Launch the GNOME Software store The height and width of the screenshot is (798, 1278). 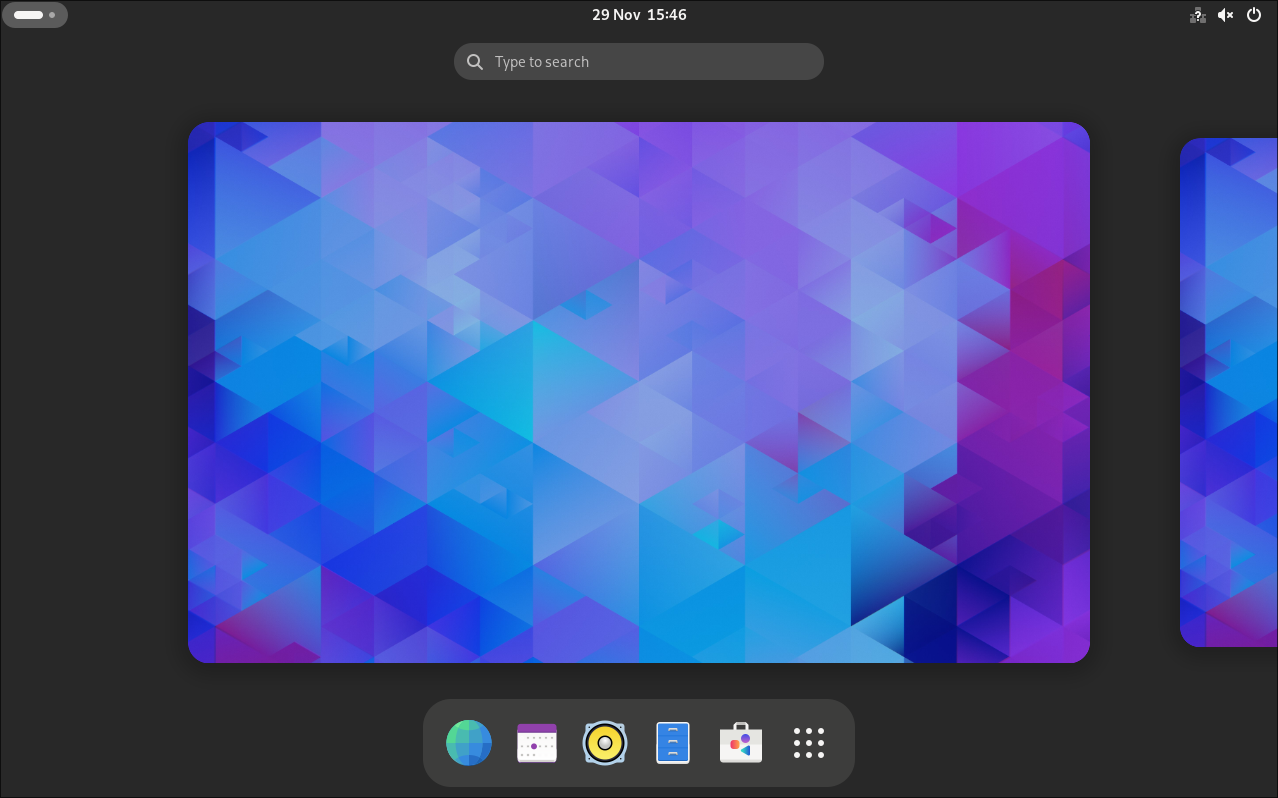pos(741,743)
